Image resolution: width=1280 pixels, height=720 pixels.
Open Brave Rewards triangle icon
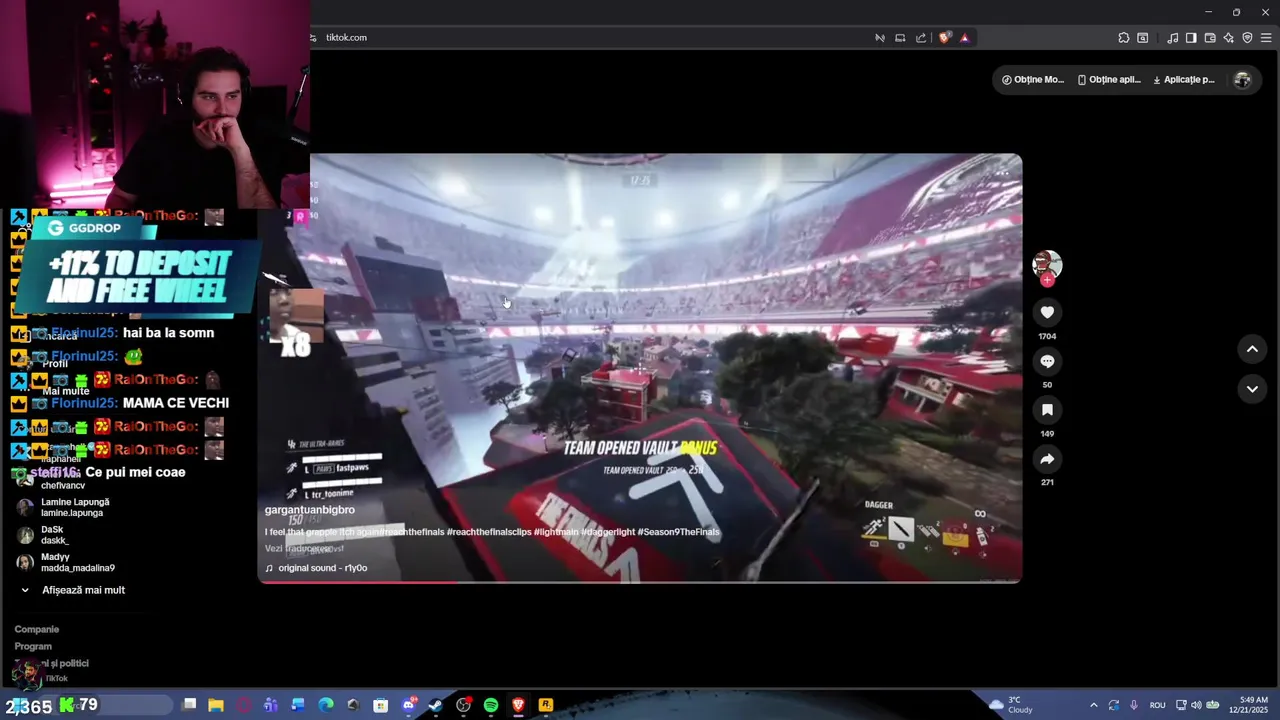965,38
